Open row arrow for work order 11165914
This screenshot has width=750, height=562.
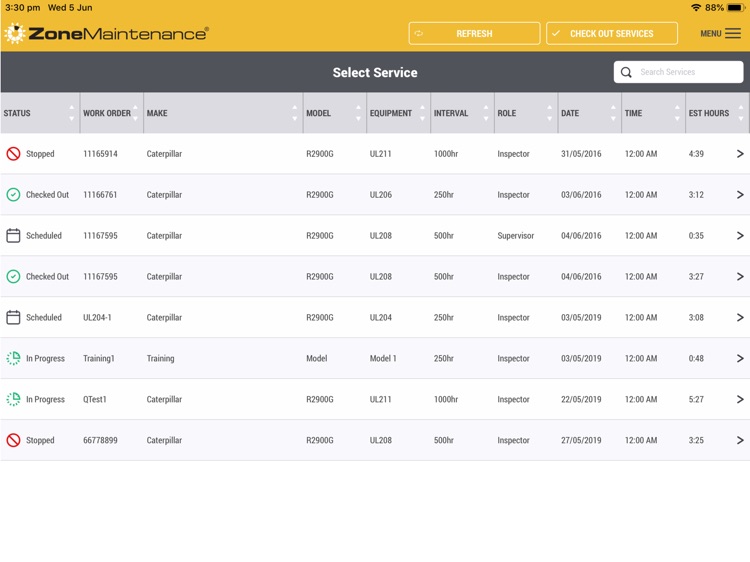click(740, 154)
